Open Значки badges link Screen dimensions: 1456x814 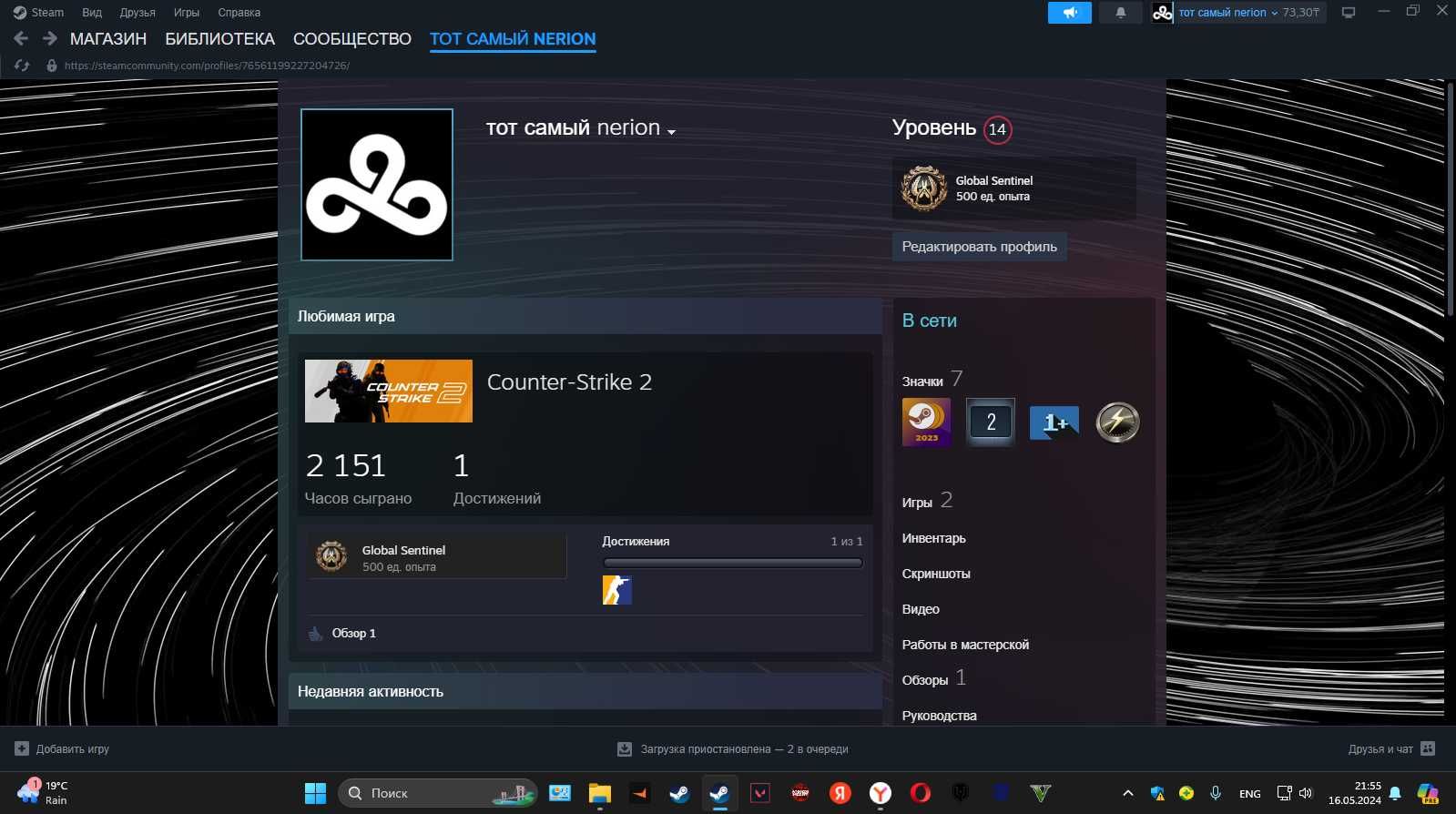coord(922,382)
